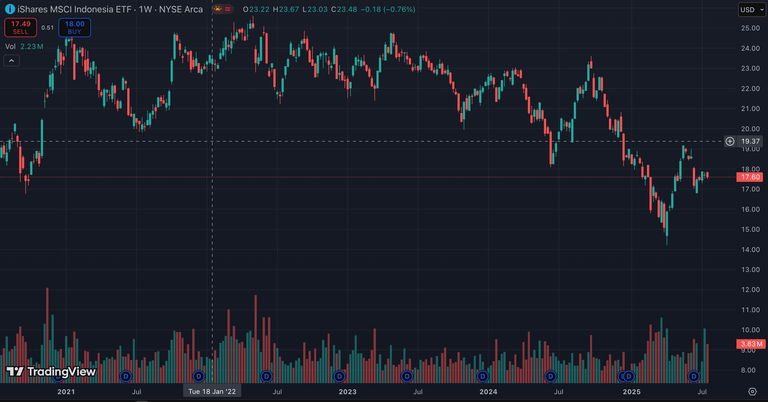Viewport: 768px width, 402px height.
Task: Open the USD currency dropdown
Action: coord(750,9)
